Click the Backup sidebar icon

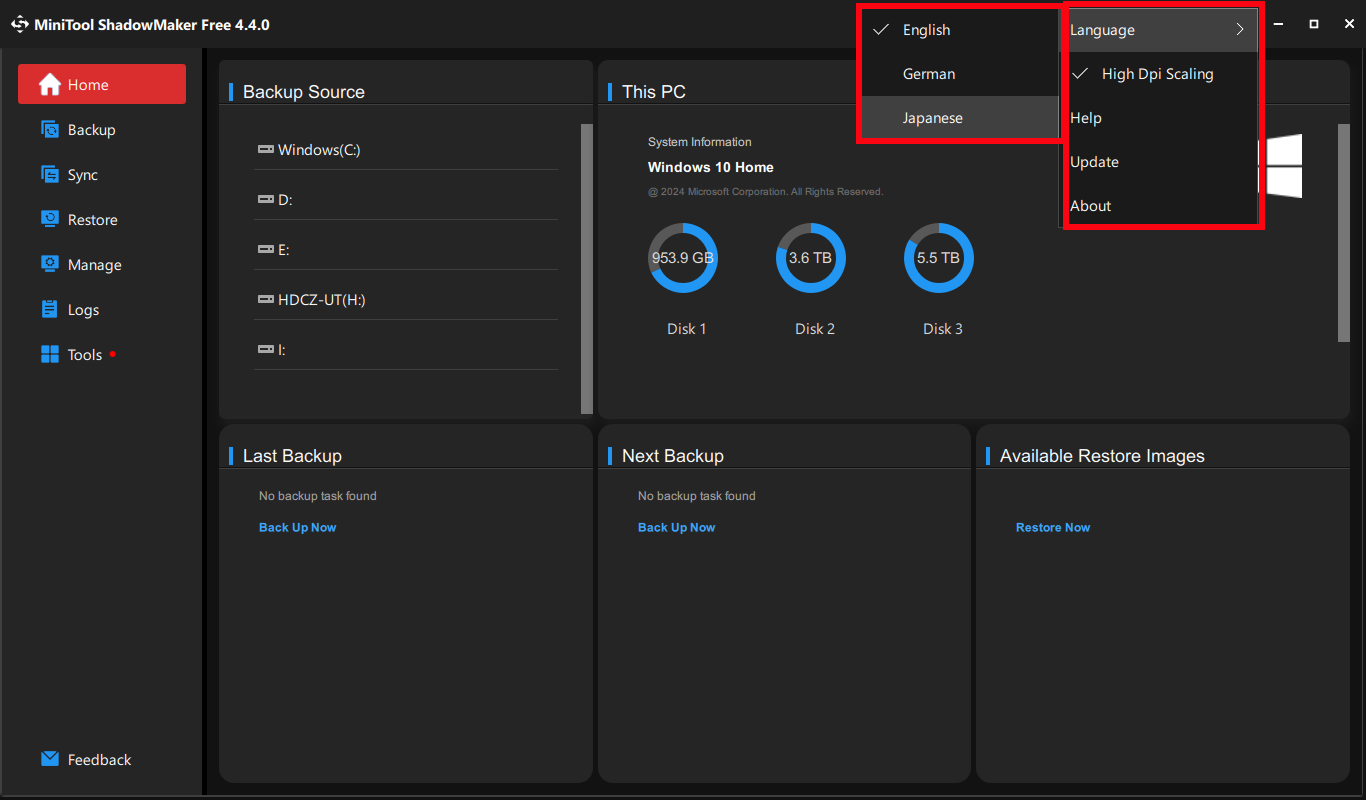50,129
